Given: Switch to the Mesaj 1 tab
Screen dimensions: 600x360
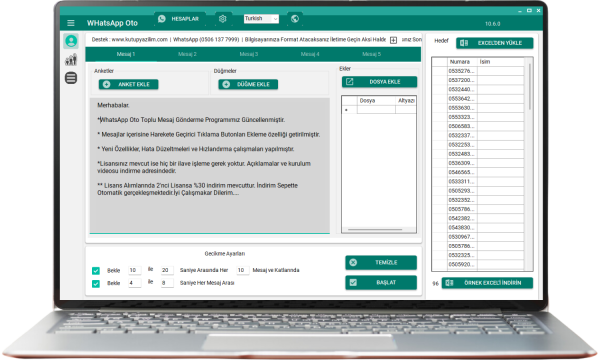Looking at the screenshot, I should point(126,54).
